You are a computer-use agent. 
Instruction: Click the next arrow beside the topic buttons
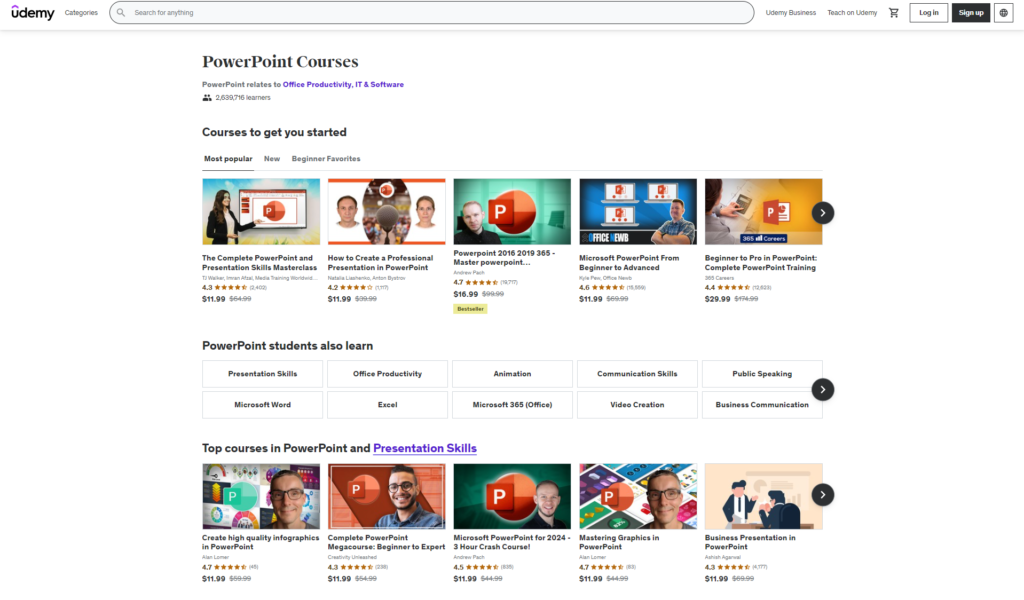pyautogui.click(x=822, y=389)
